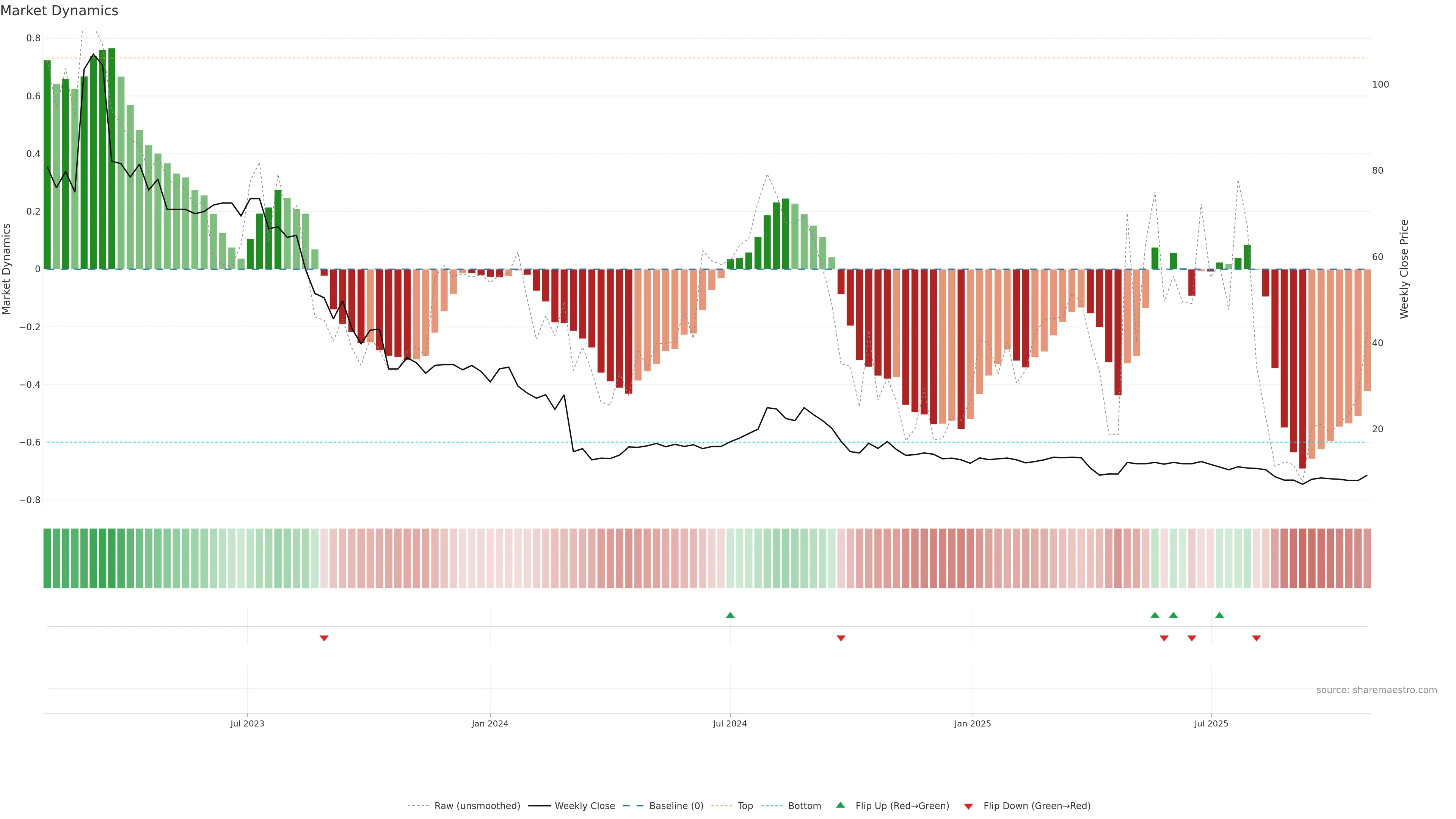Image resolution: width=1456 pixels, height=819 pixels.
Task: Click the Weekly Close Price axis title
Action: (1404, 269)
